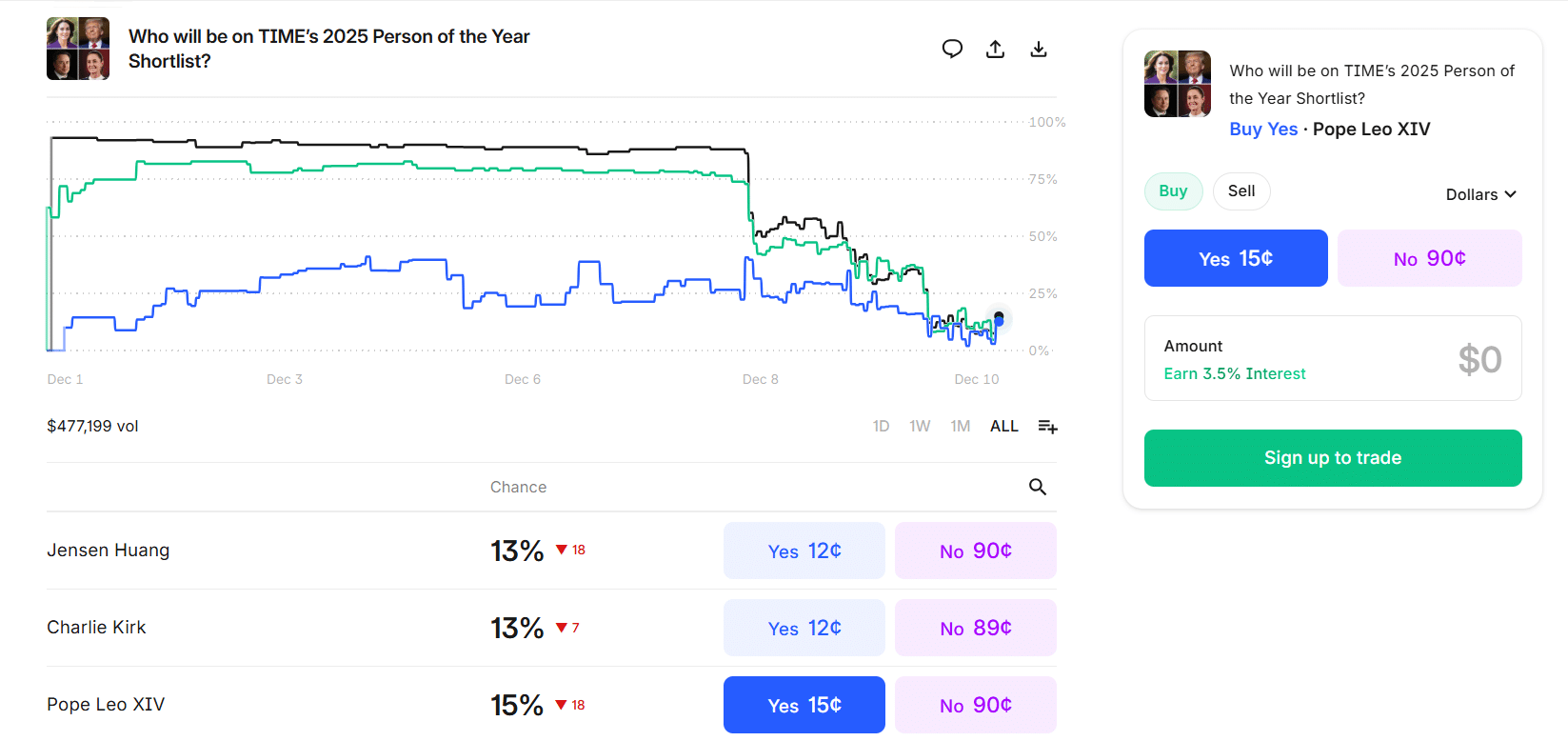
Task: Click the download chart icon
Action: pos(1039,49)
